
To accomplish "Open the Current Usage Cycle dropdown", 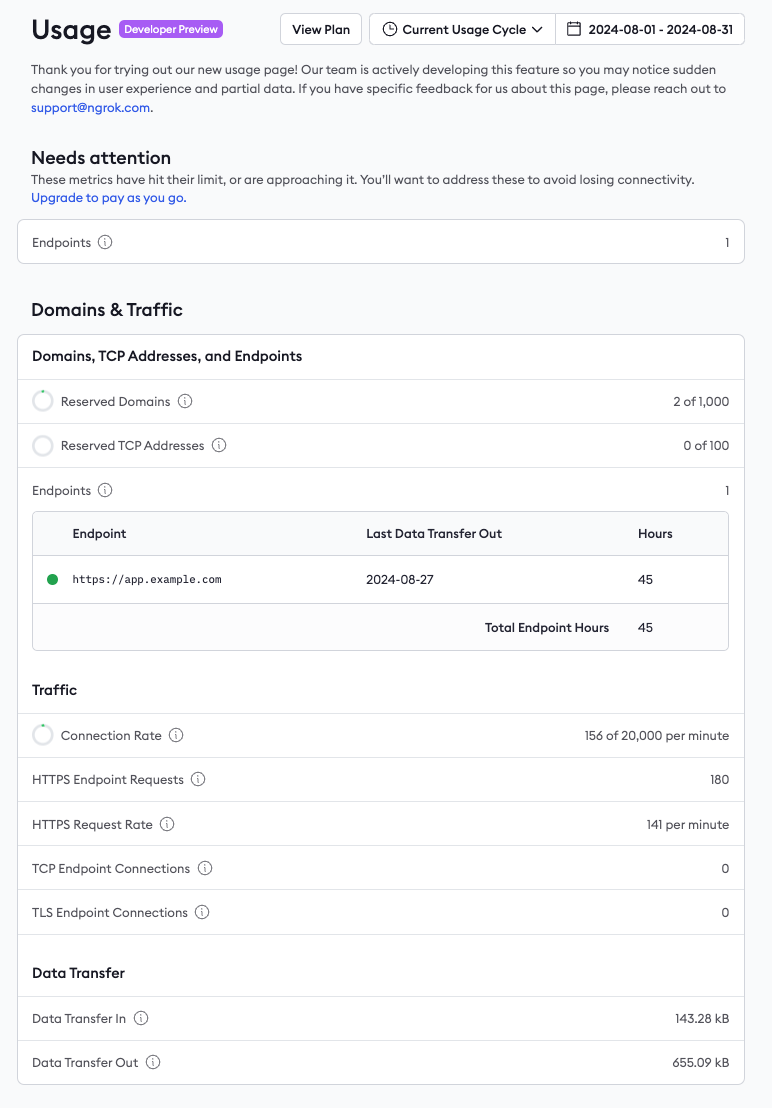I will pyautogui.click(x=462, y=29).
